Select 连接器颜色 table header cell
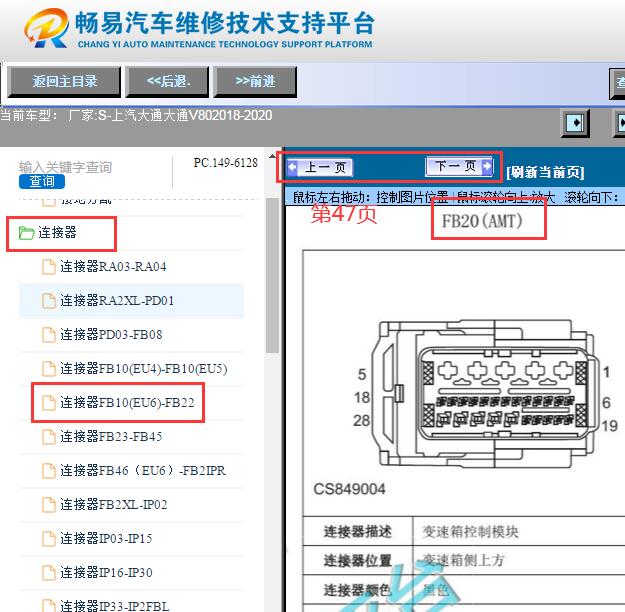Image resolution: width=625 pixels, height=612 pixels. point(358,590)
